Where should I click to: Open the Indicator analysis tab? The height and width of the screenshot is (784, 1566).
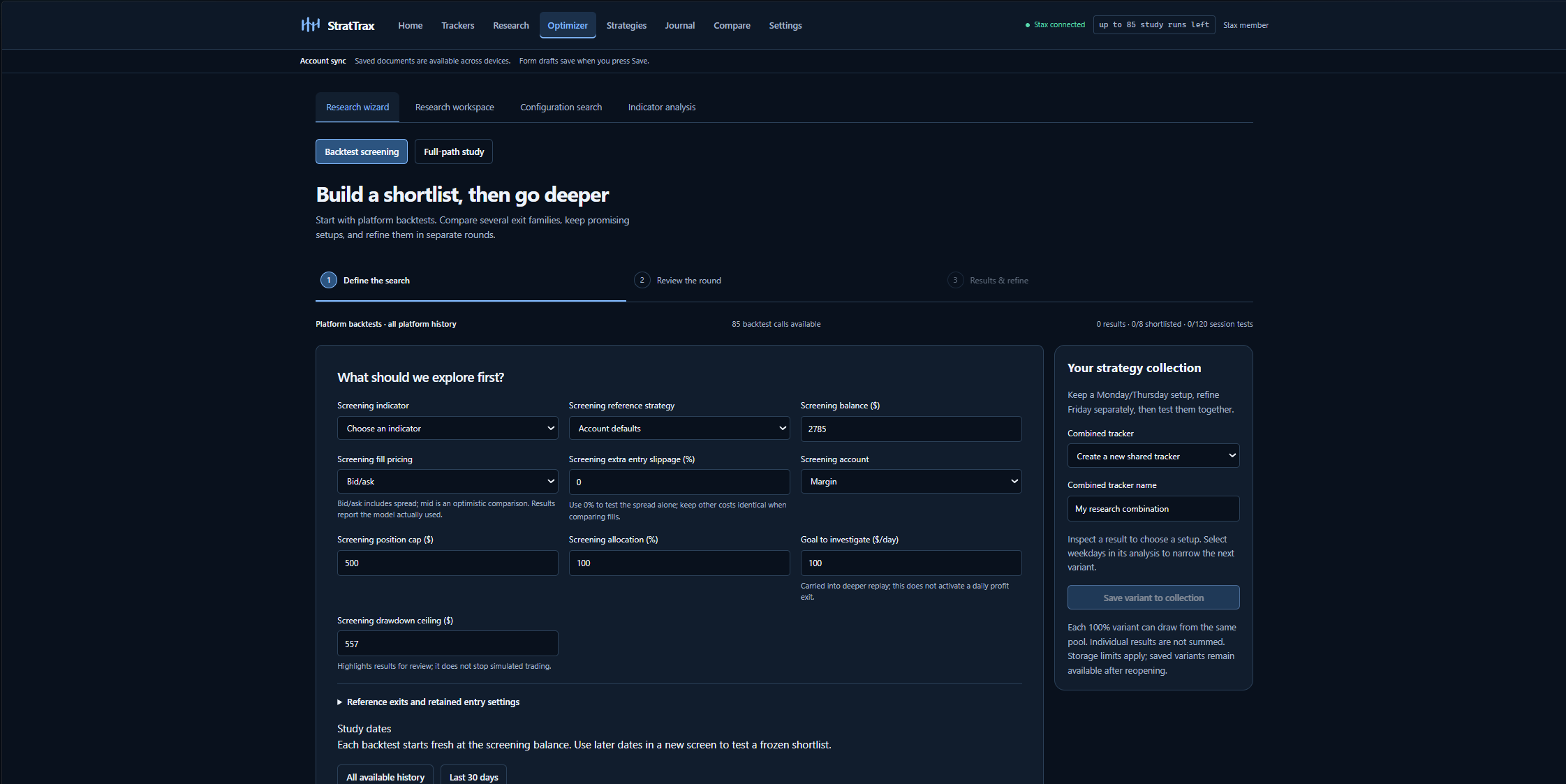[661, 107]
